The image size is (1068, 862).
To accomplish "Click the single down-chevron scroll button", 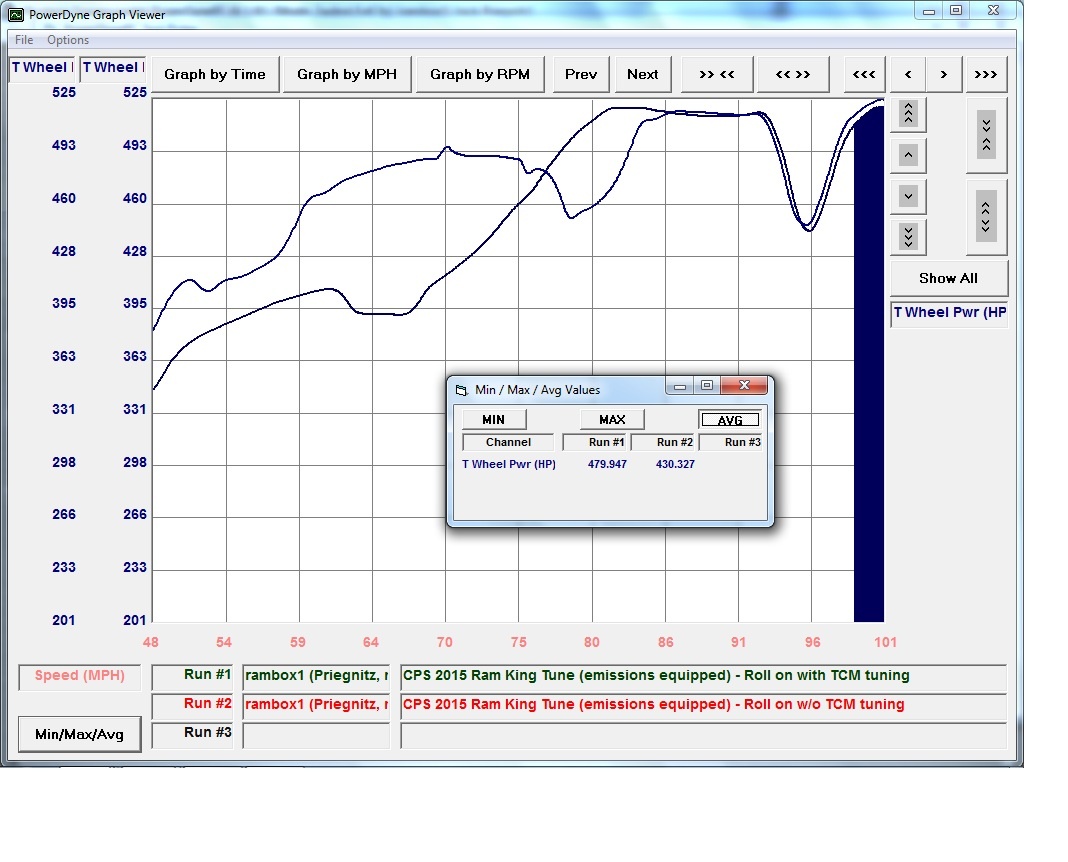I will click(x=908, y=196).
